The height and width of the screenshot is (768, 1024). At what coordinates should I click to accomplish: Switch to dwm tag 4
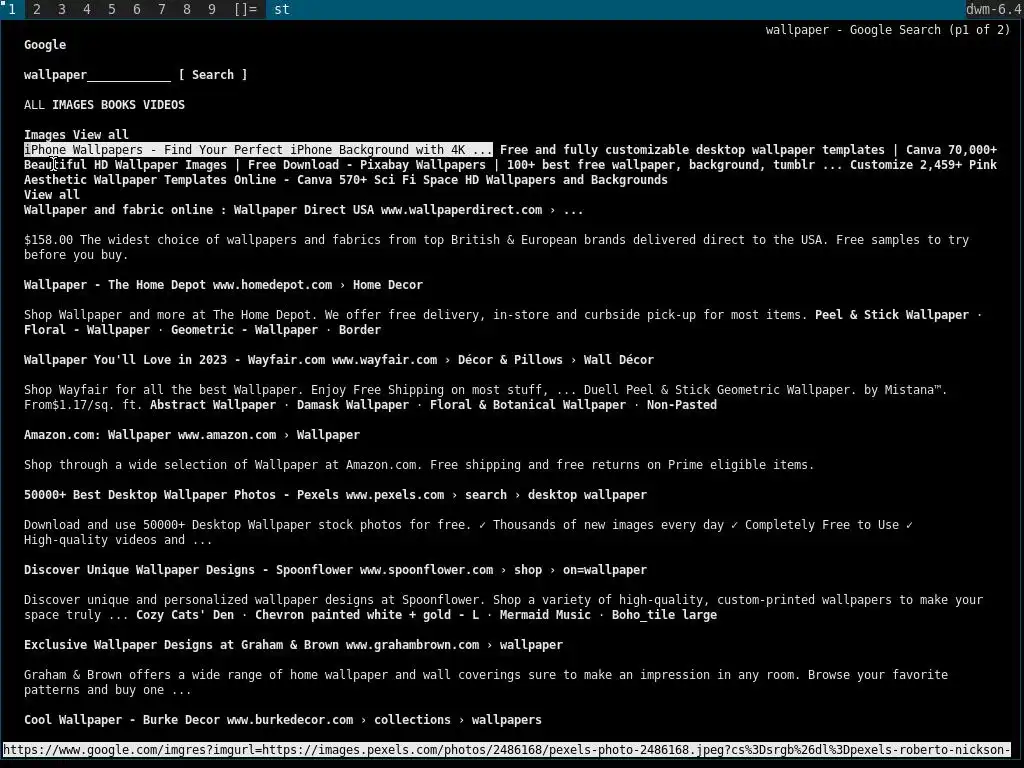click(87, 9)
